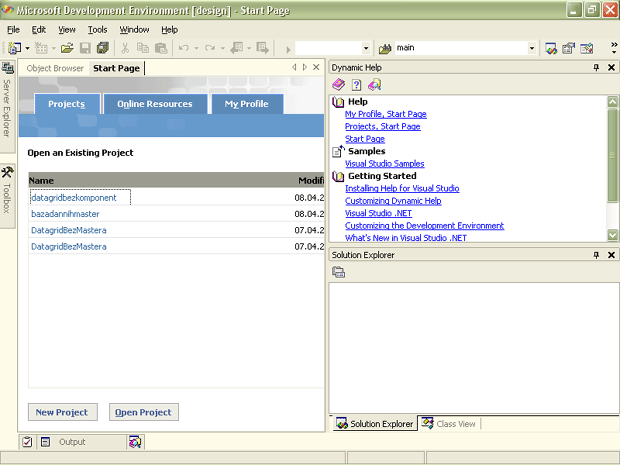Open 'Installing Help for Visual Studio' link
This screenshot has height=465, width=620.
point(402,189)
